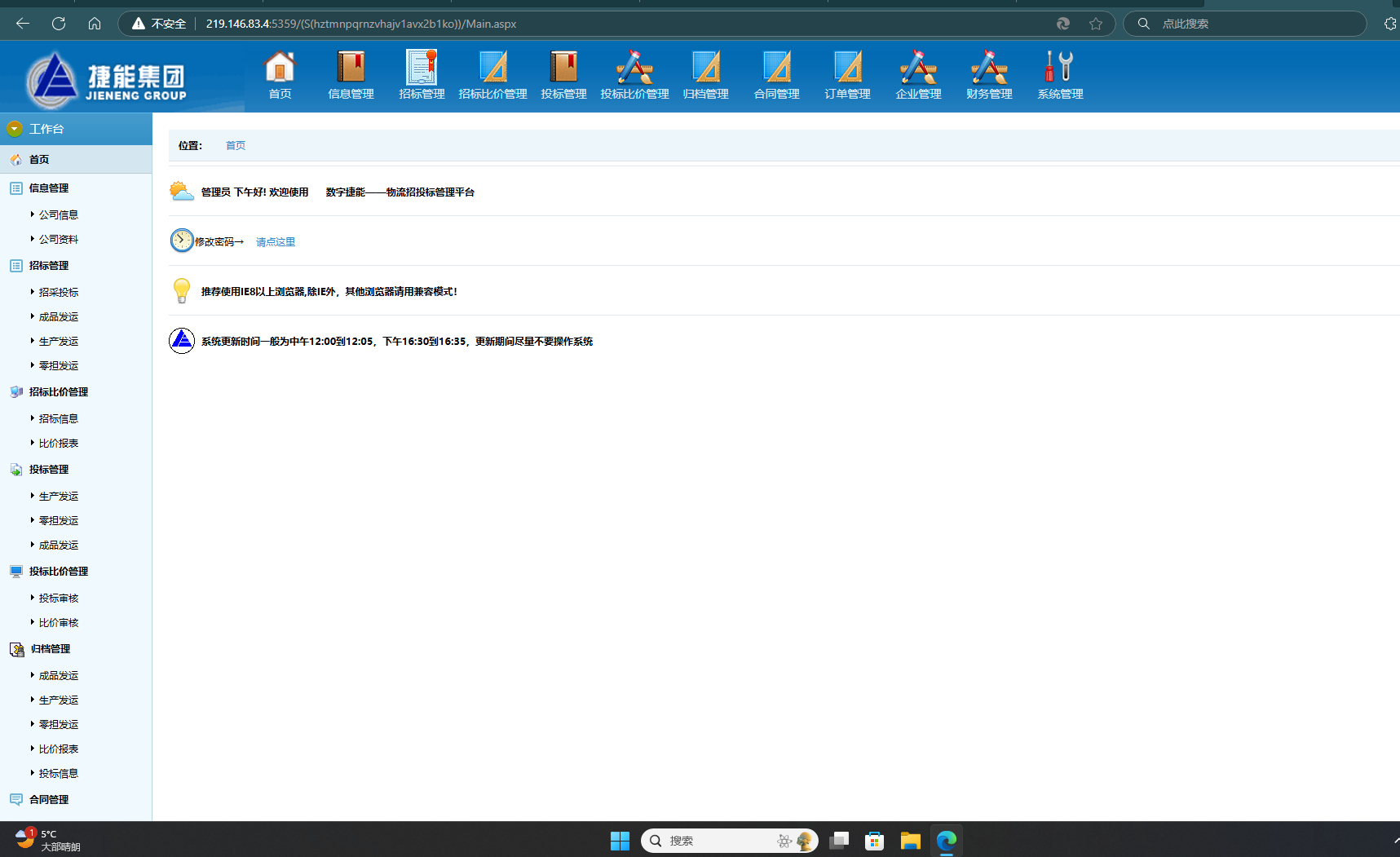Open the 信息管理 toolbar icon

pyautogui.click(x=351, y=67)
